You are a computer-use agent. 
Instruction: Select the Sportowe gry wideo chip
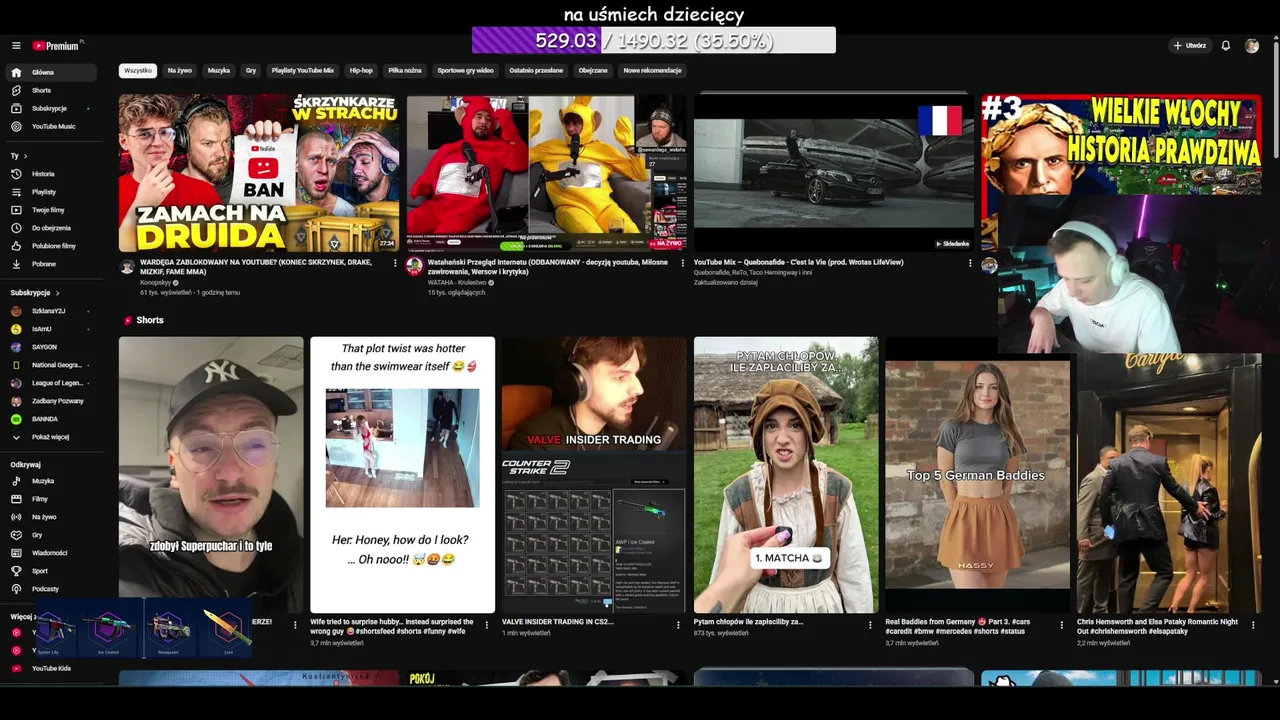[x=466, y=71]
